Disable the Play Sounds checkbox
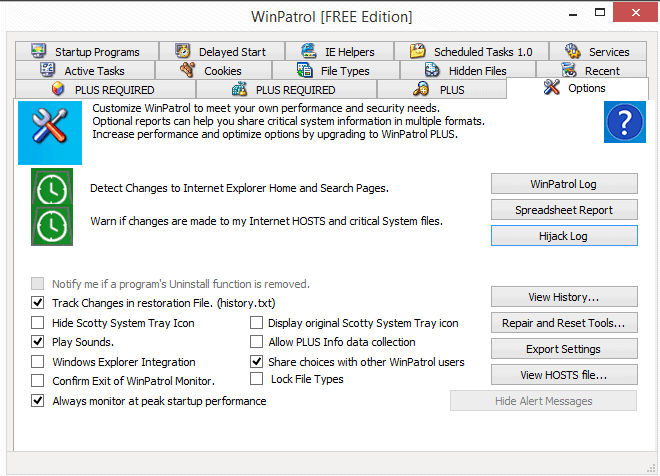Viewport: 660px width, 476px height. [x=38, y=342]
